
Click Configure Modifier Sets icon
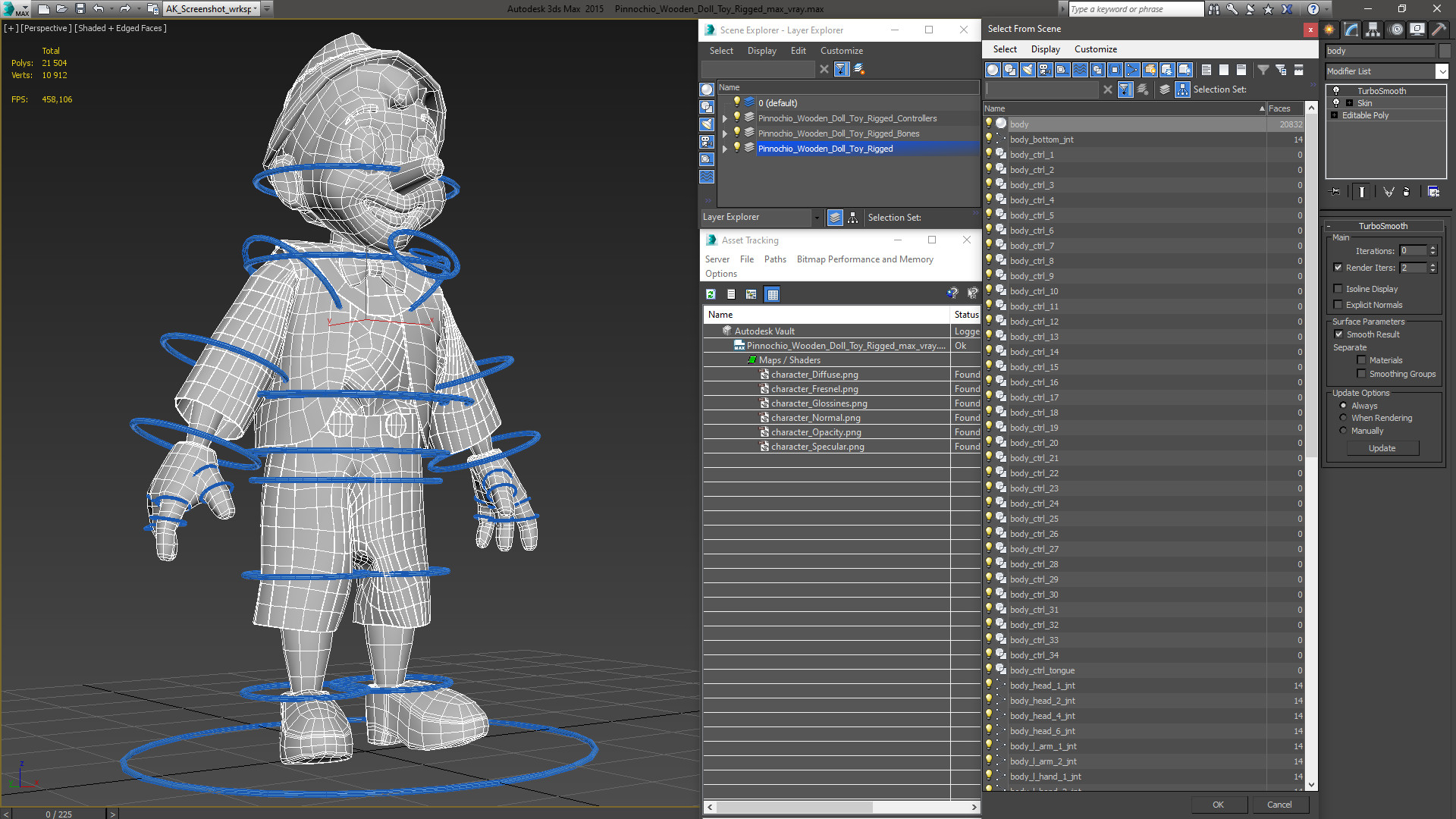tap(1433, 192)
